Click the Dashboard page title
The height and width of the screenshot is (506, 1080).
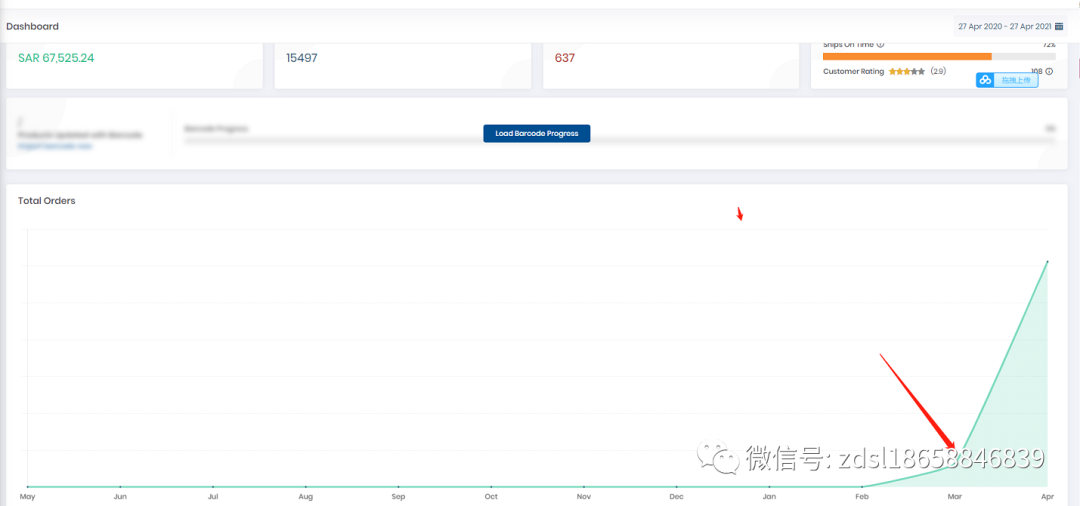pyautogui.click(x=32, y=26)
